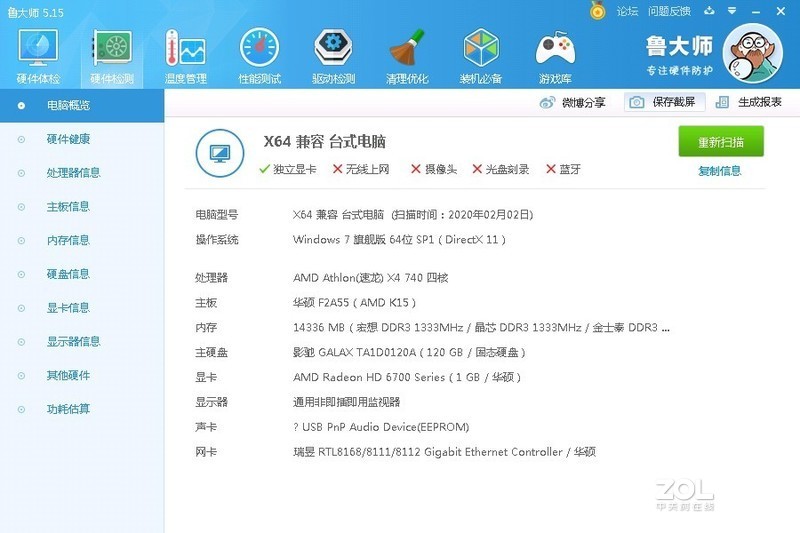Click the 摄像头 status indicator
Viewport: 800px width, 533px height.
pyautogui.click(x=434, y=169)
